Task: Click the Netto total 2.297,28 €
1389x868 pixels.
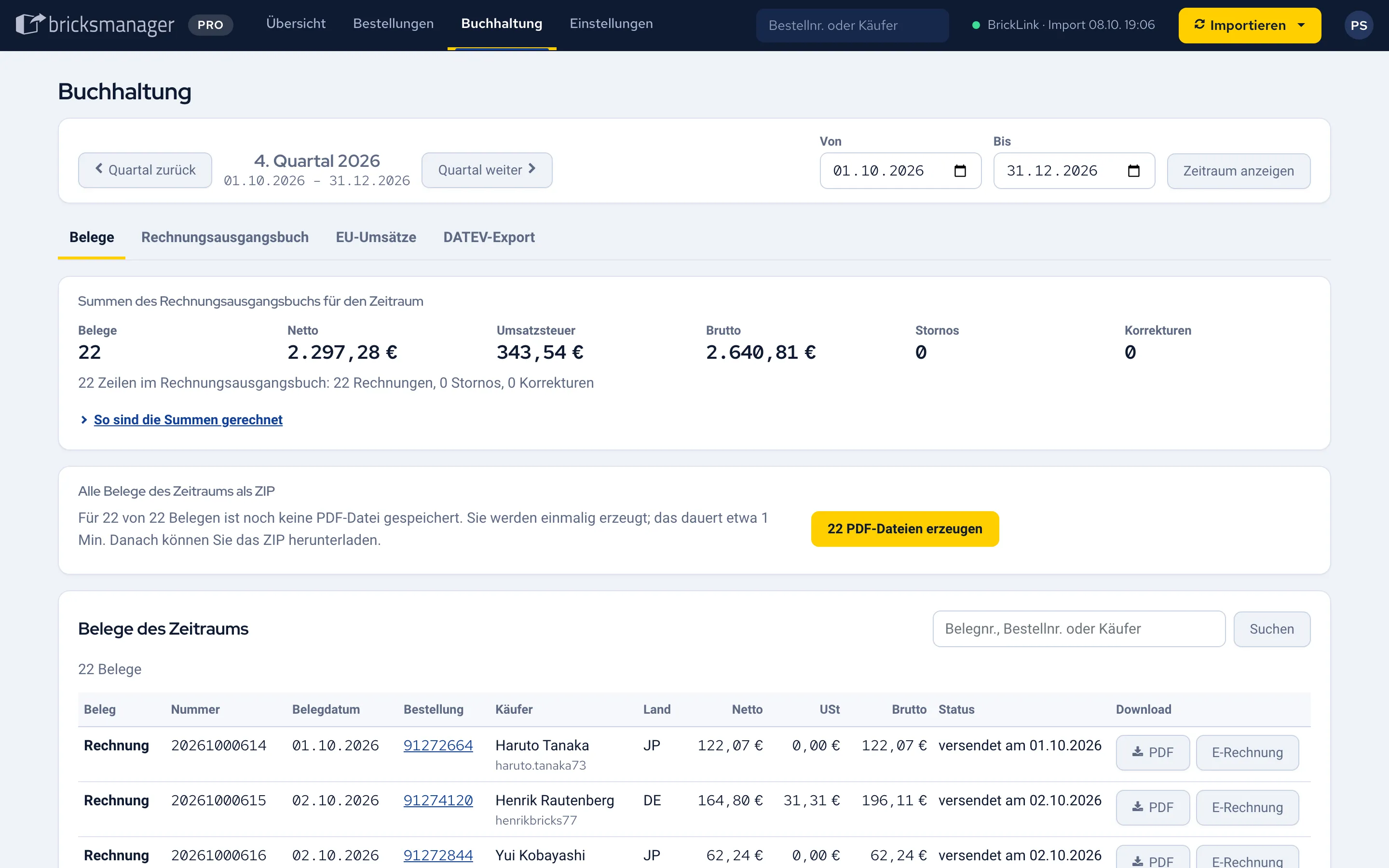Action: coord(342,352)
